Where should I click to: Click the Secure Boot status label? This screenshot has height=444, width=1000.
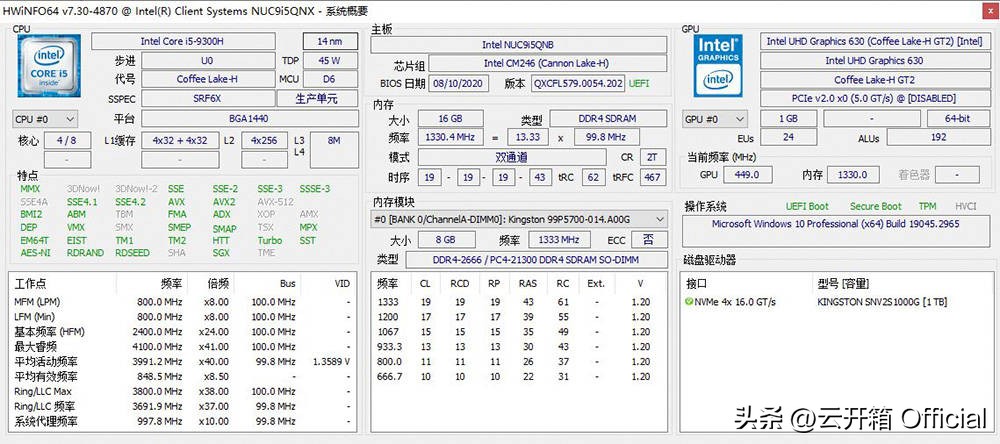pyautogui.click(x=876, y=207)
